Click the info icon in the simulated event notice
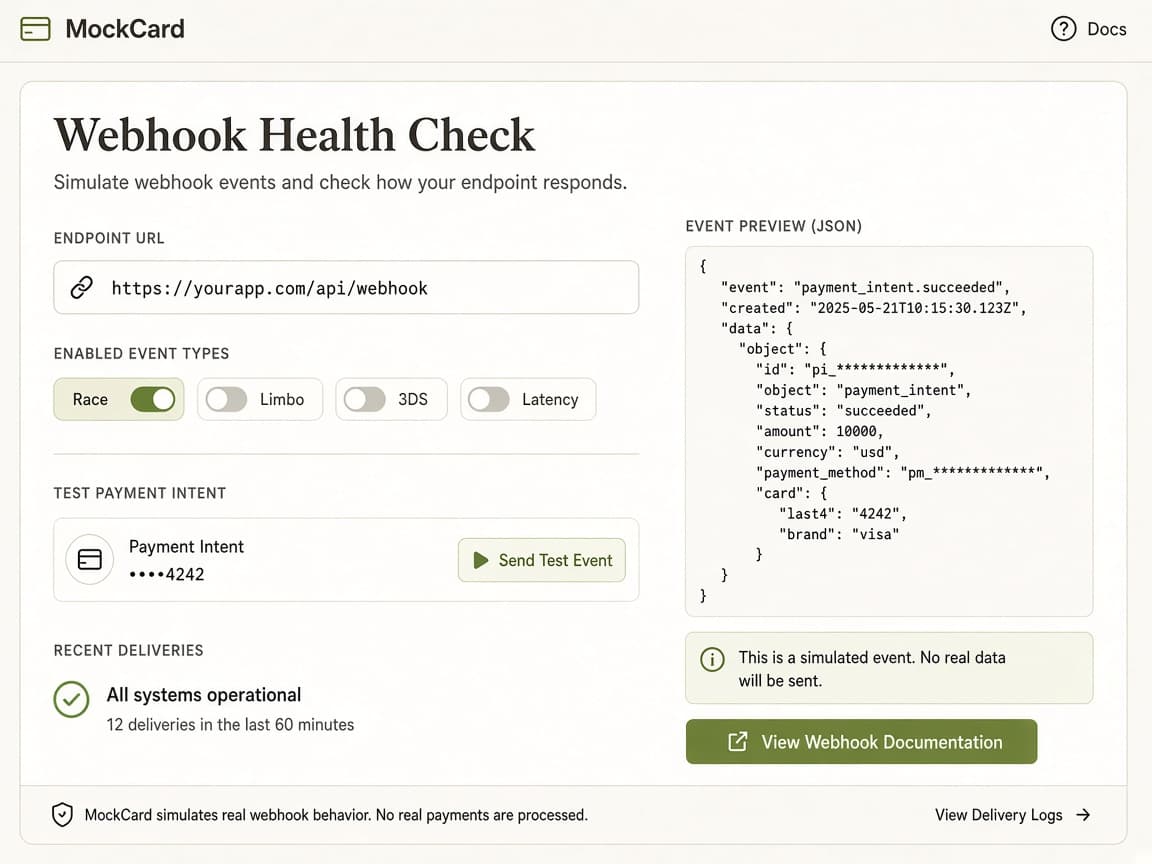 (712, 659)
